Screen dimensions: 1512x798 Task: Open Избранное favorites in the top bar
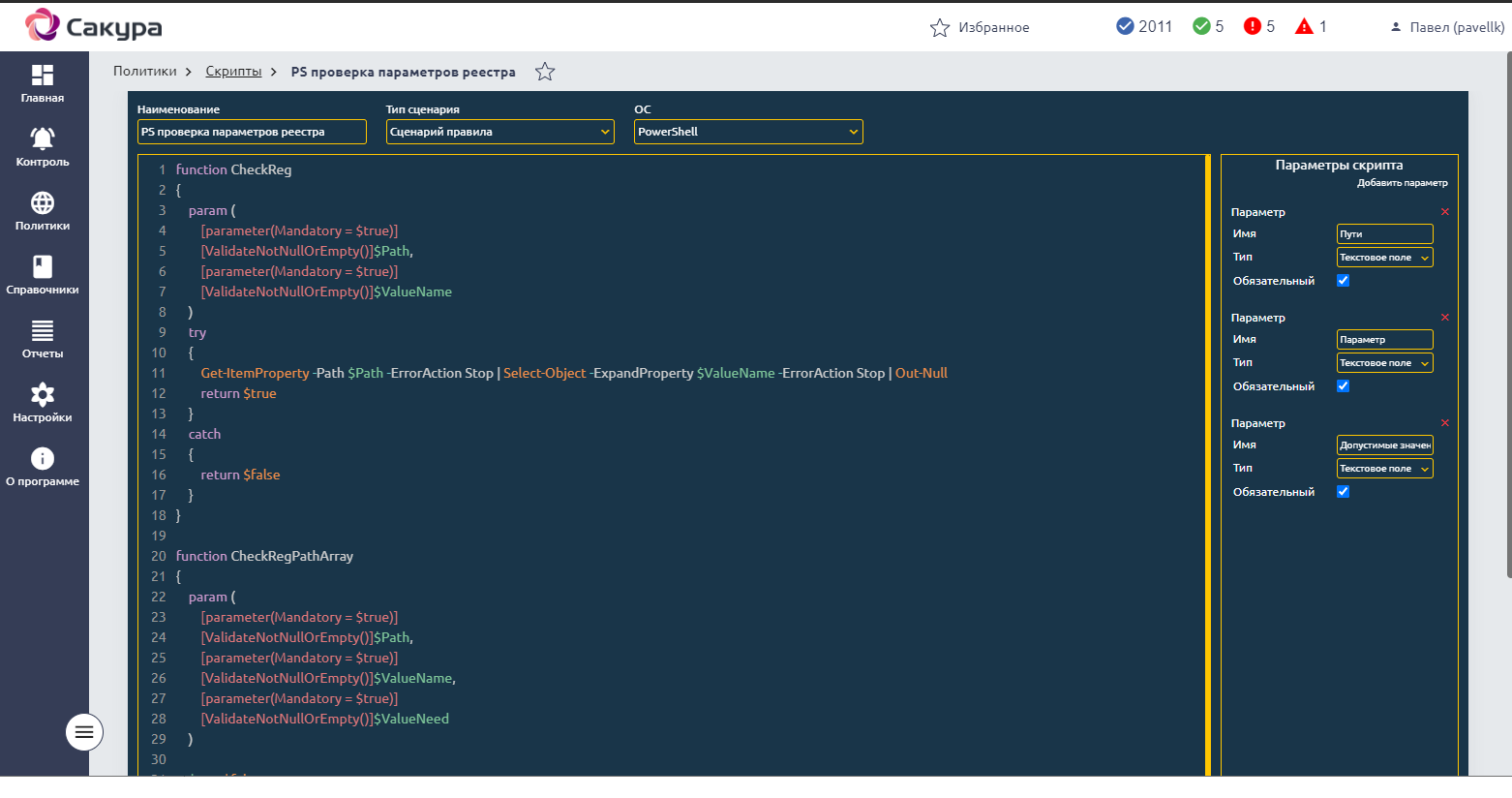(980, 28)
